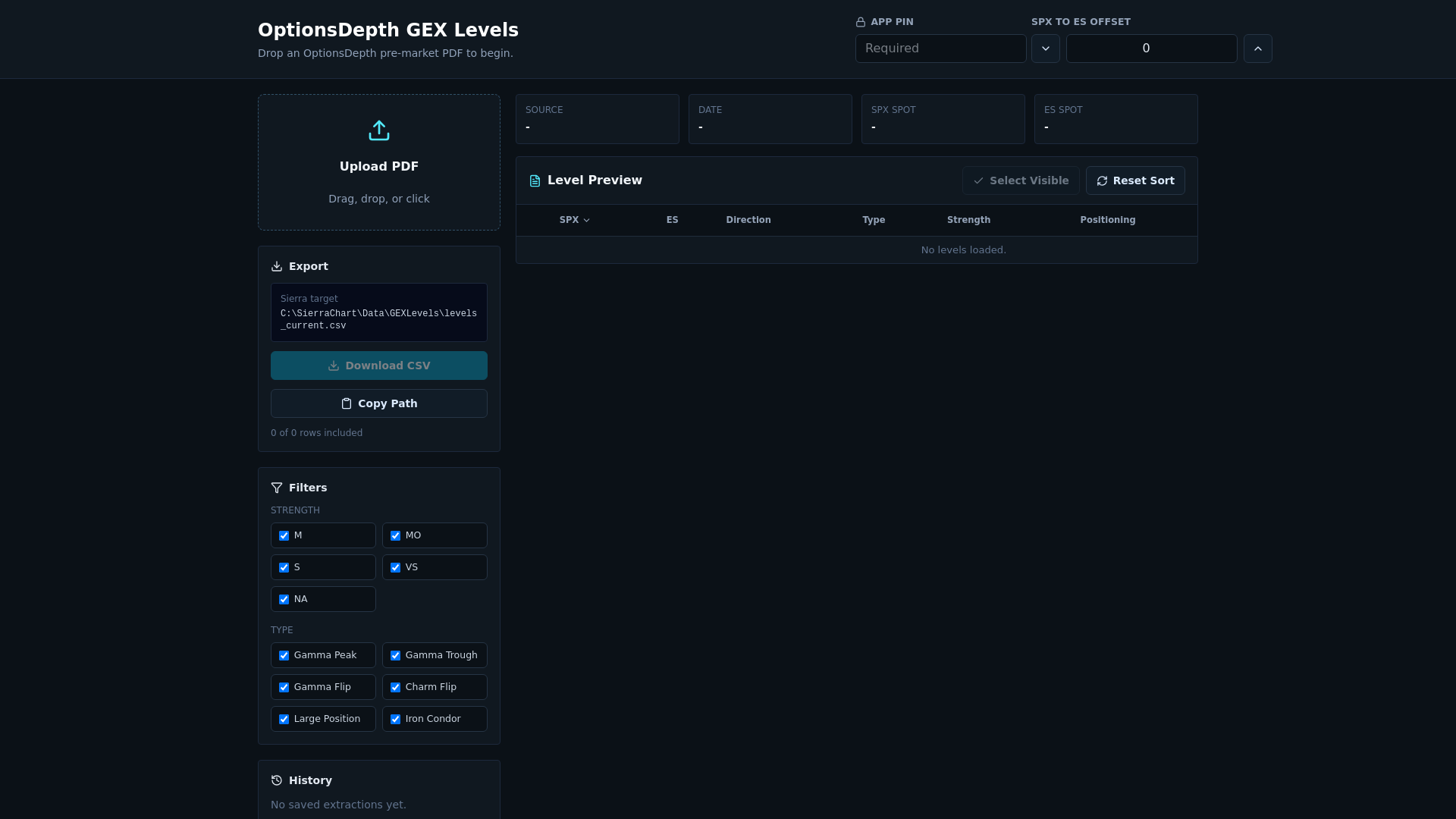Sort by the Direction column header

click(x=748, y=220)
